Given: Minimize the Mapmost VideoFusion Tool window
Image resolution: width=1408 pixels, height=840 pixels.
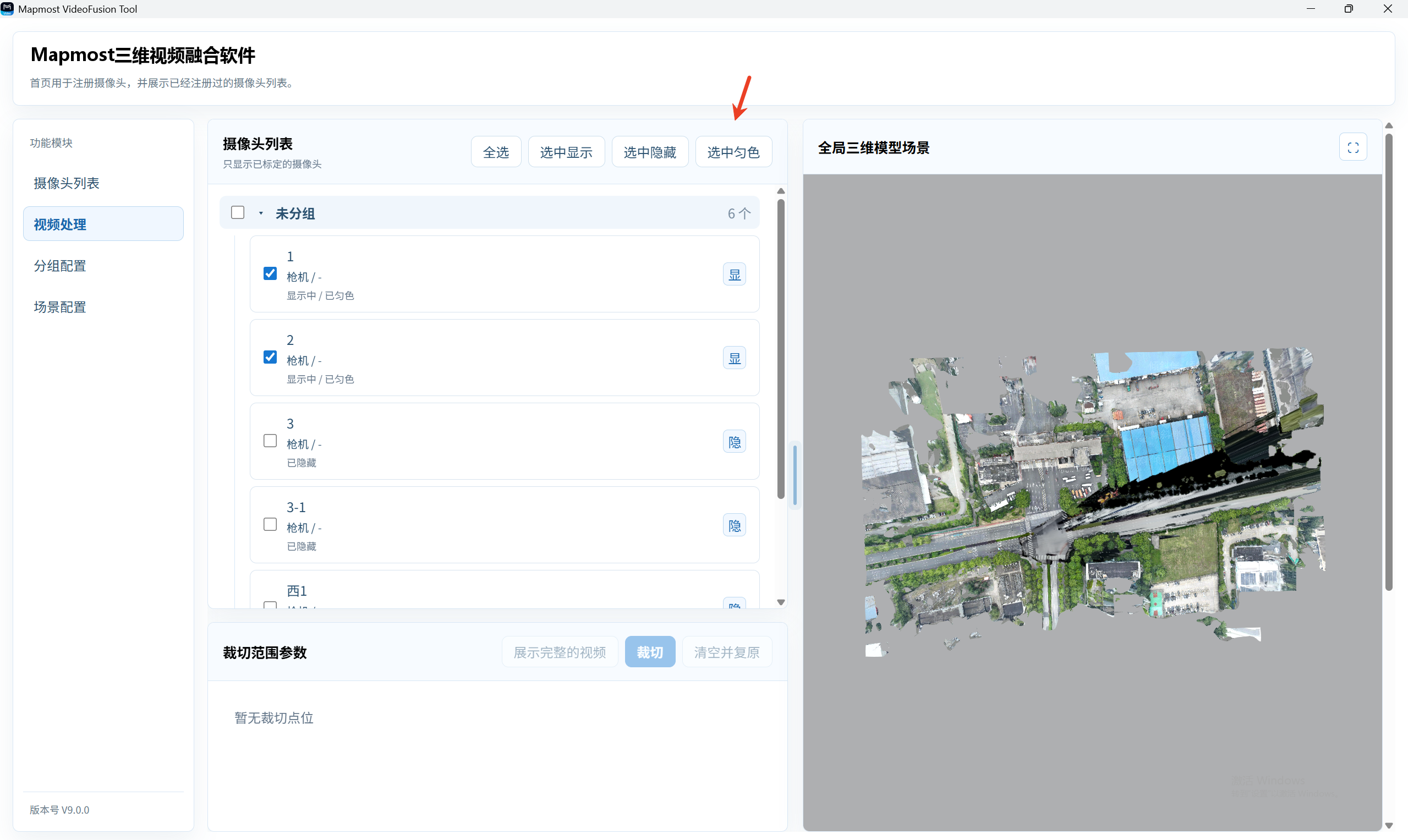Looking at the screenshot, I should (x=1311, y=8).
